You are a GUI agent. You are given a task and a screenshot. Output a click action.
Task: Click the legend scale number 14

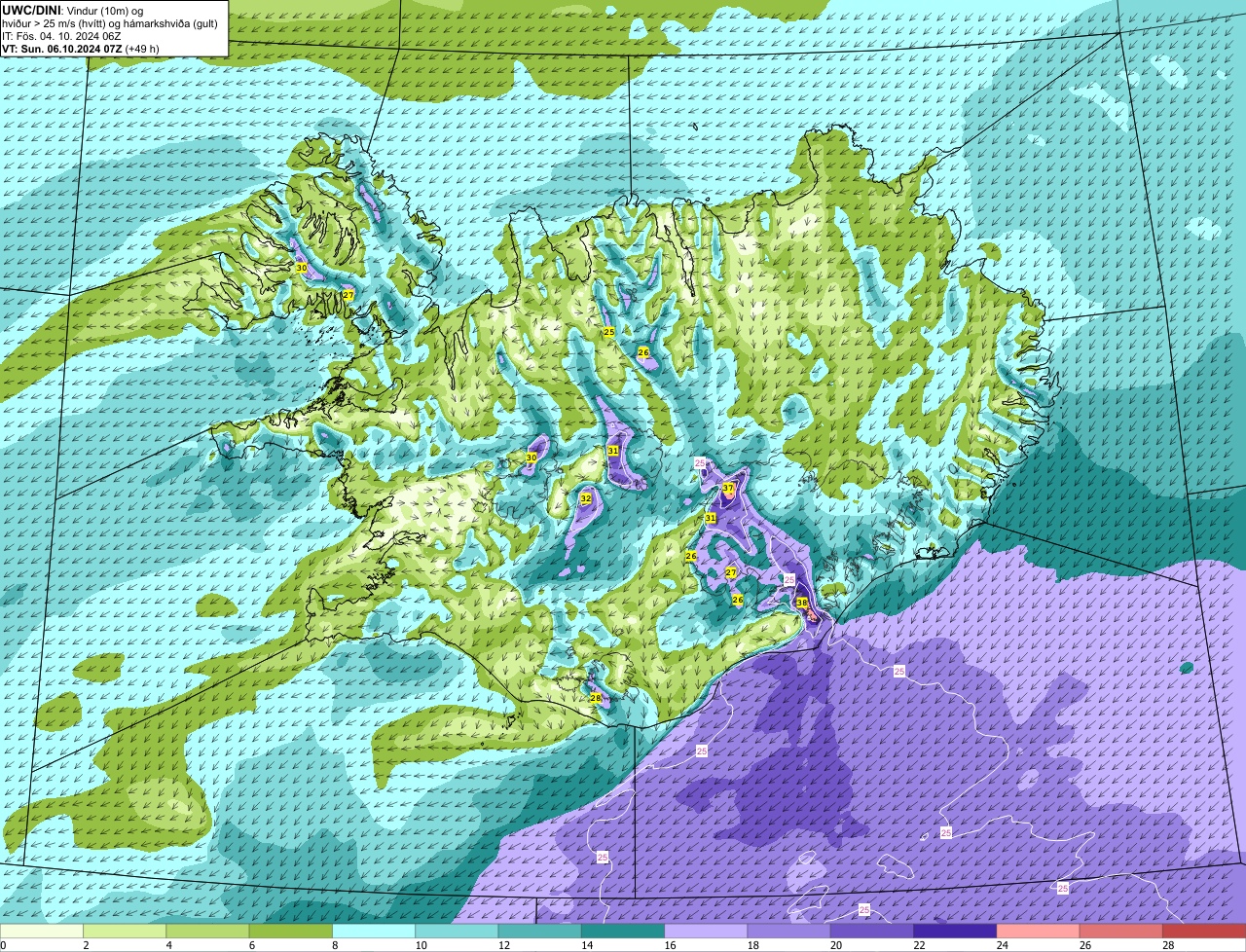click(585, 945)
